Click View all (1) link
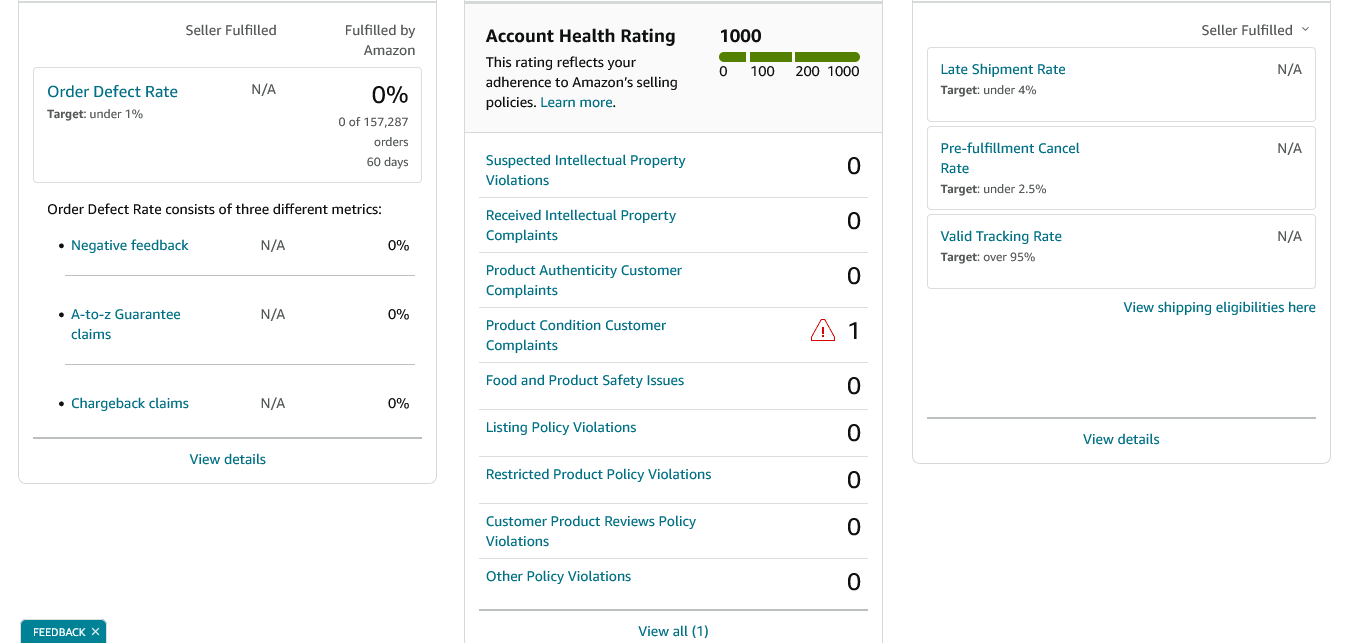The image size is (1349, 643). click(x=673, y=631)
